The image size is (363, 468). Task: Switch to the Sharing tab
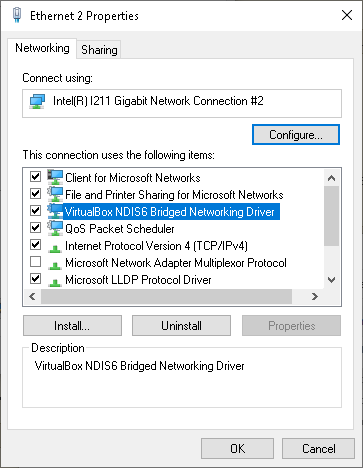pyautogui.click(x=99, y=50)
